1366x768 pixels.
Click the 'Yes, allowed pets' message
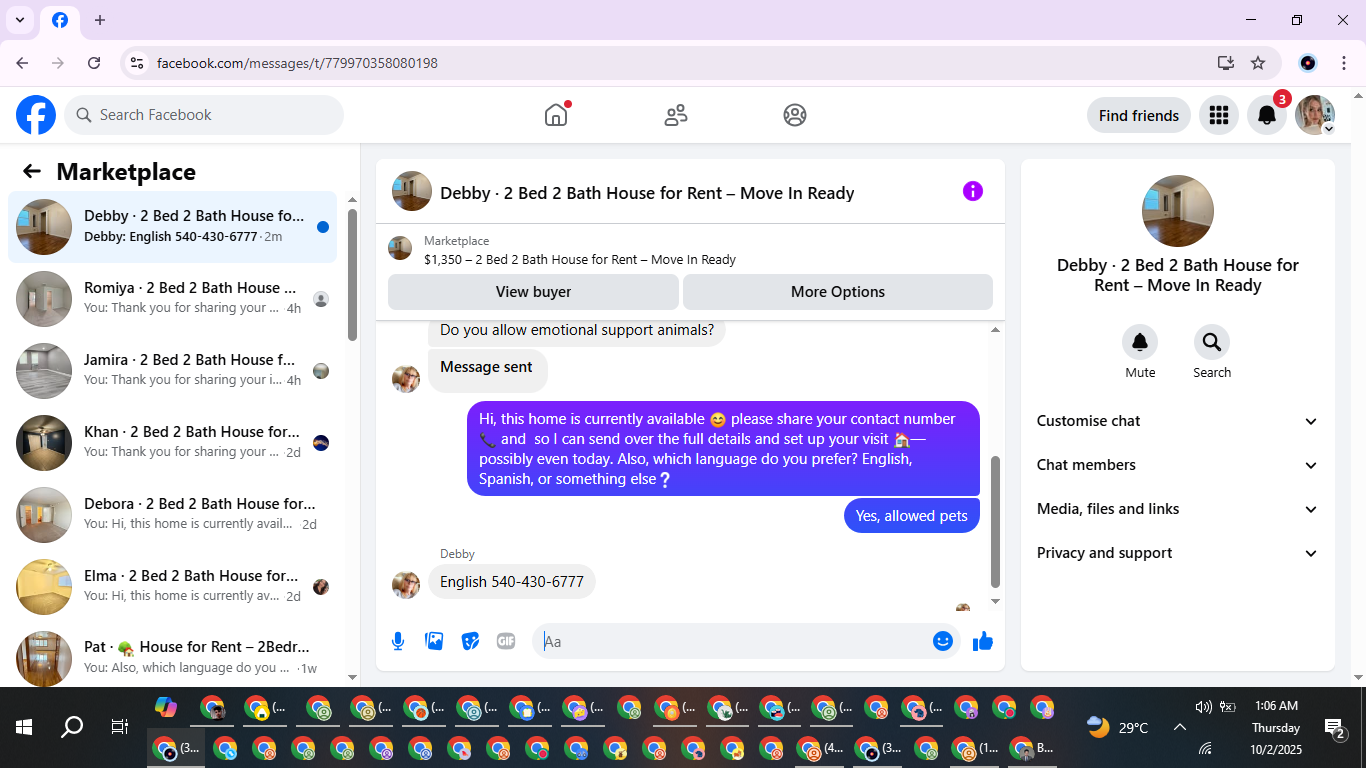click(x=912, y=516)
